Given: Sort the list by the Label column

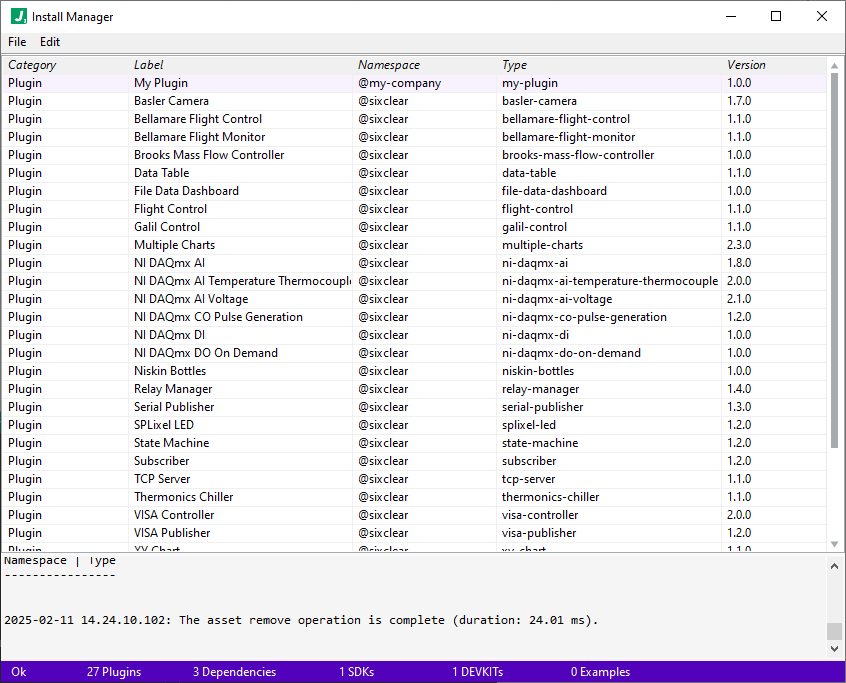Looking at the screenshot, I should coord(148,64).
